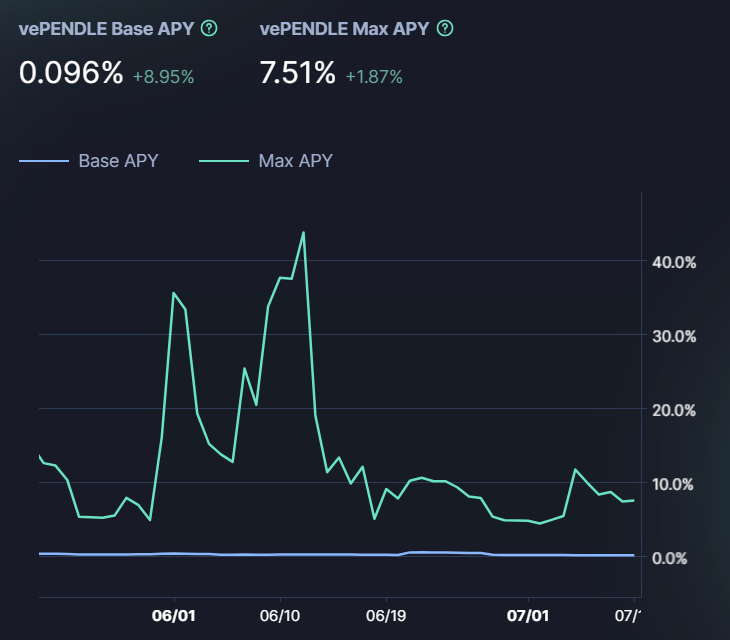Viewport: 730px width, 640px height.
Task: Click the 40.0% y-axis label
Action: point(674,263)
